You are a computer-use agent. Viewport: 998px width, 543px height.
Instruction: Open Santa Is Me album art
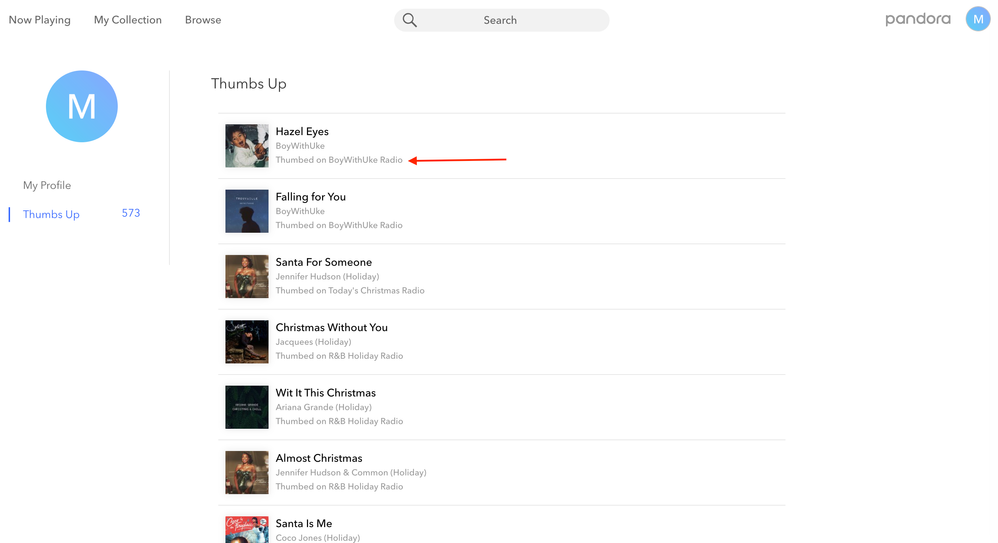[x=247, y=530]
